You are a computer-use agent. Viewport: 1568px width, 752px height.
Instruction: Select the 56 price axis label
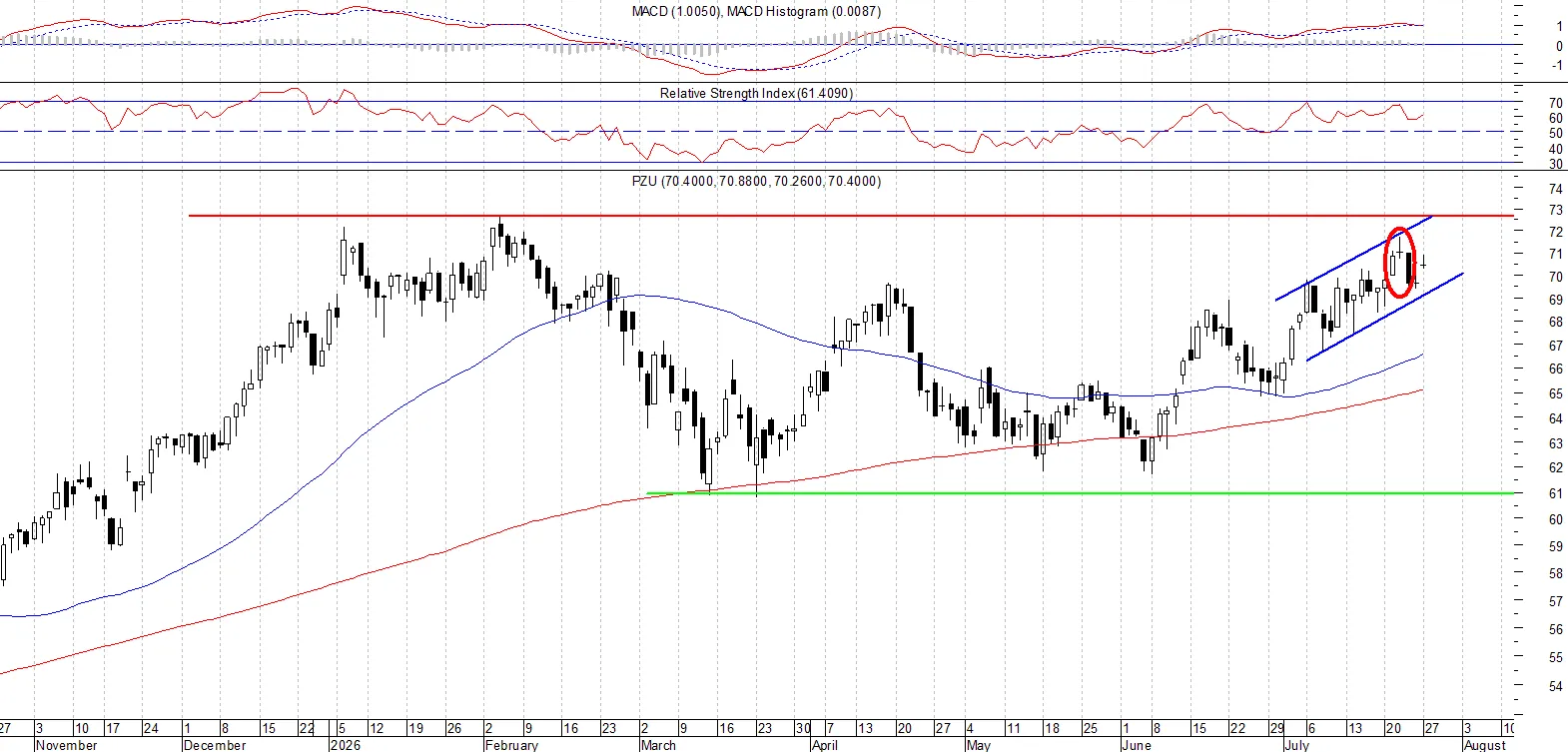[x=1556, y=630]
